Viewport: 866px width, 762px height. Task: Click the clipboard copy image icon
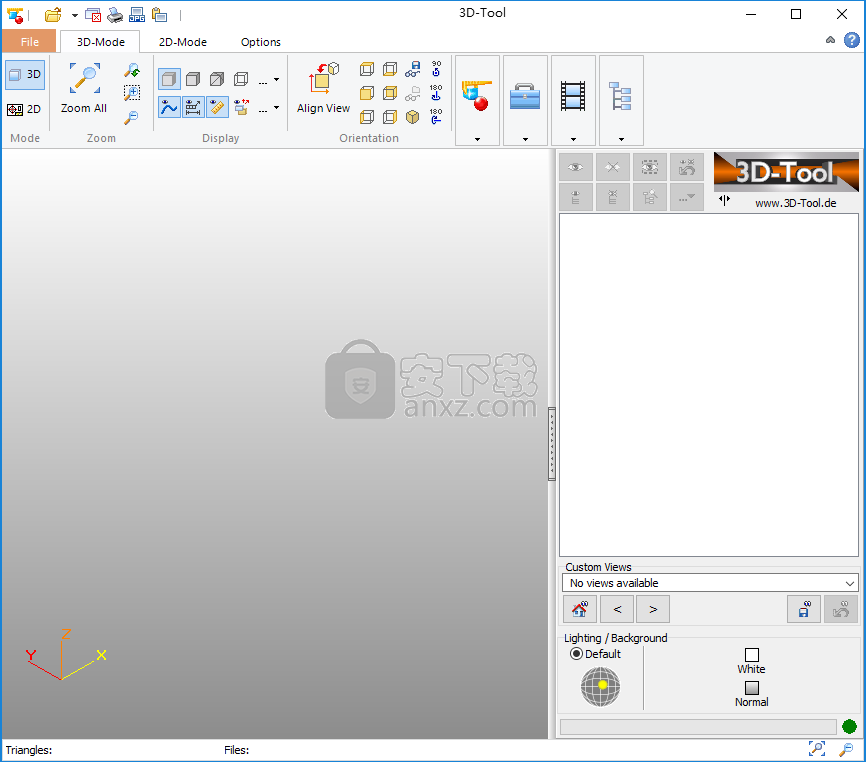(159, 15)
